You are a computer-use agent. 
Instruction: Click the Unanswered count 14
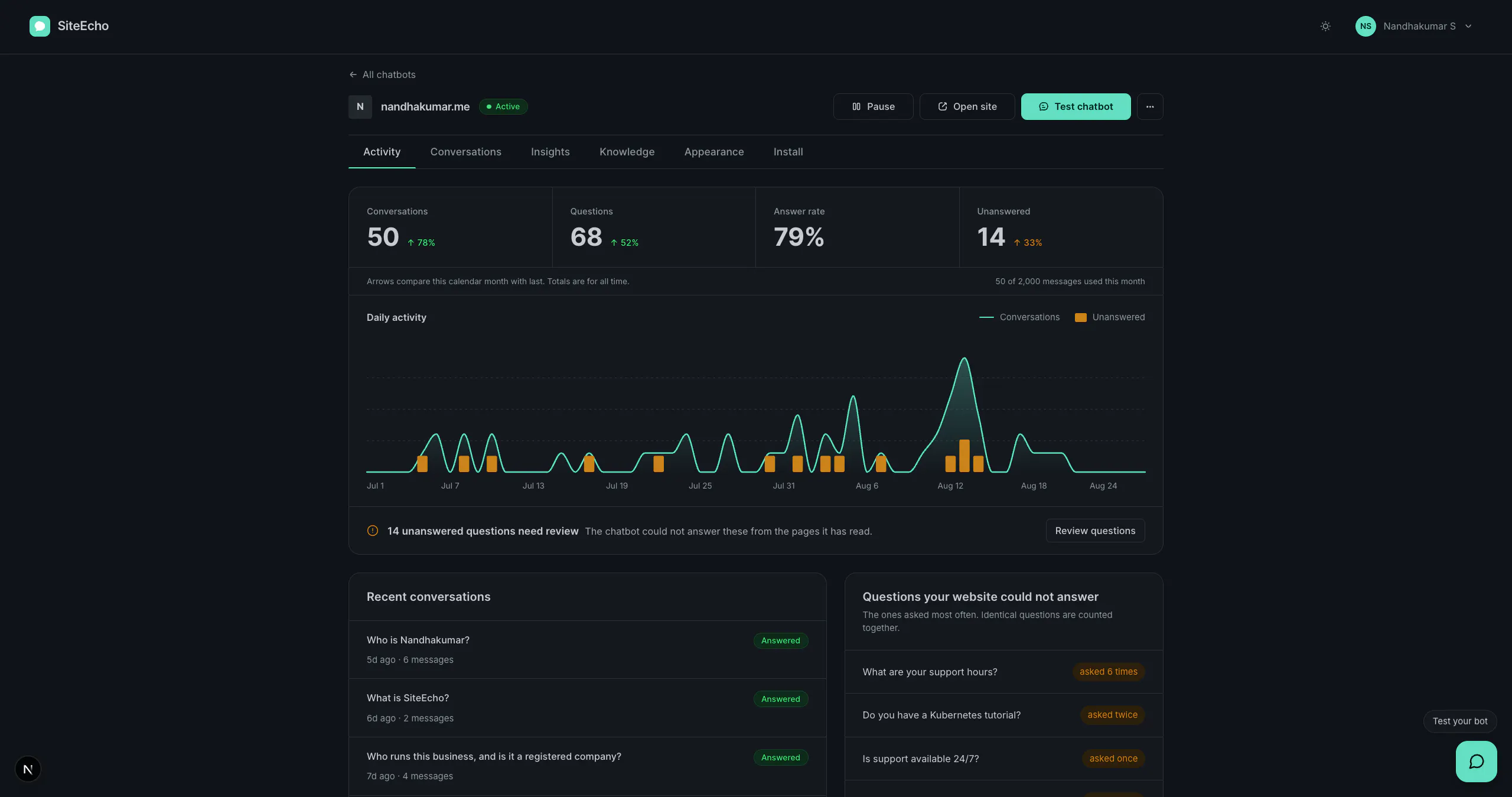click(990, 237)
